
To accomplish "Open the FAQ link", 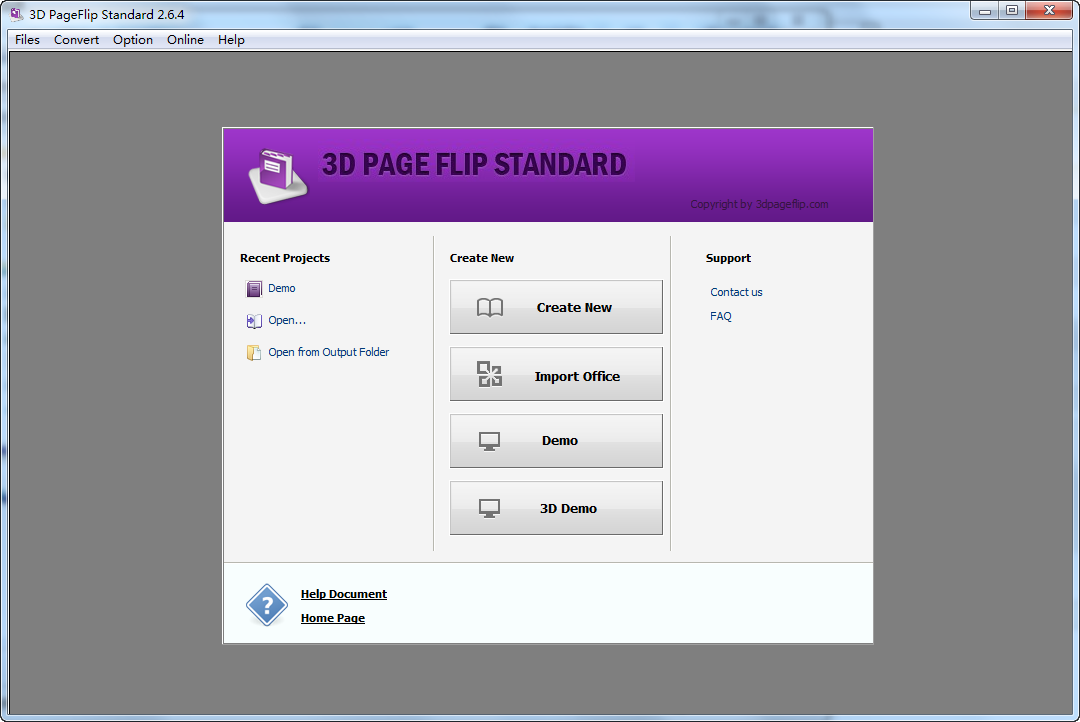I will (x=720, y=315).
